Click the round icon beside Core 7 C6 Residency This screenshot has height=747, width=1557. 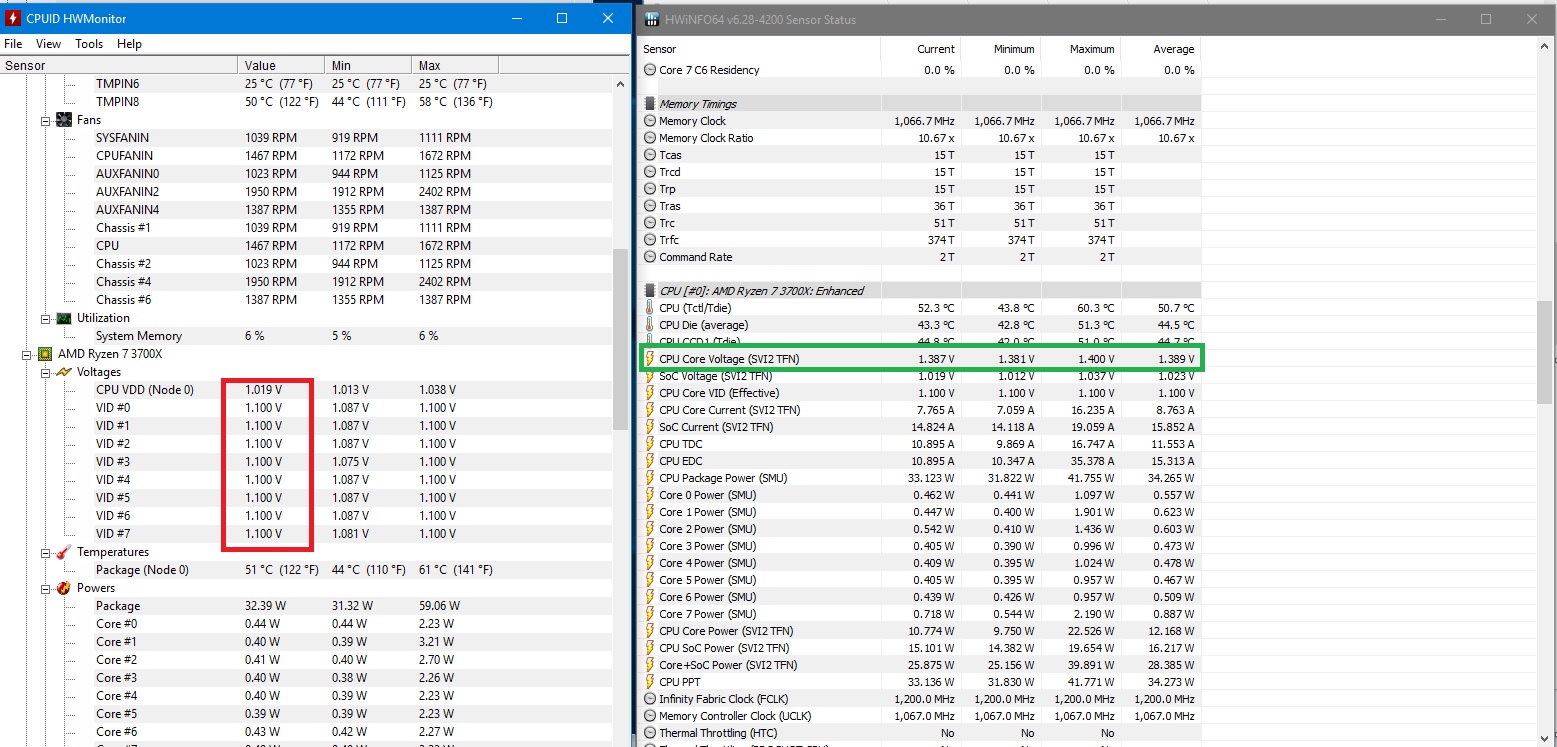(x=650, y=70)
